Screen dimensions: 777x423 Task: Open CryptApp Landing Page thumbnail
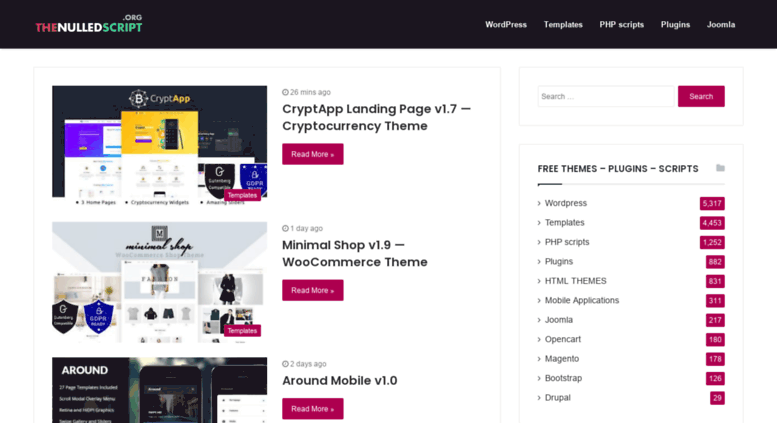pyautogui.click(x=159, y=146)
